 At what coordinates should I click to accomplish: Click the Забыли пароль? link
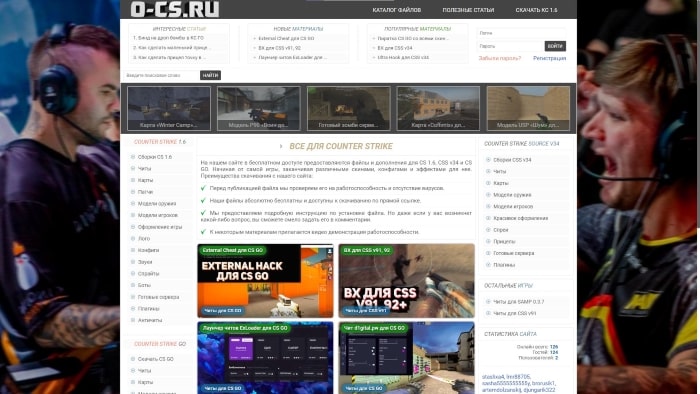pyautogui.click(x=500, y=58)
